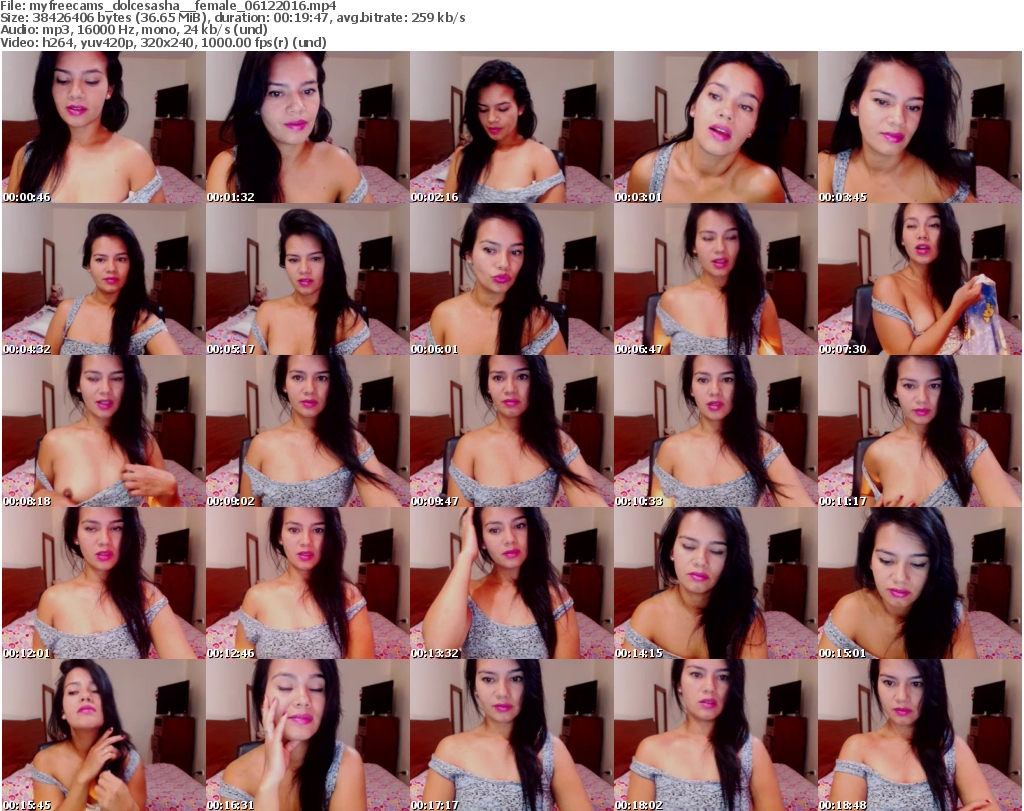Click the frame with timestamp 00:07:30
Viewport: 1024px width, 811px height.
[x=920, y=279]
